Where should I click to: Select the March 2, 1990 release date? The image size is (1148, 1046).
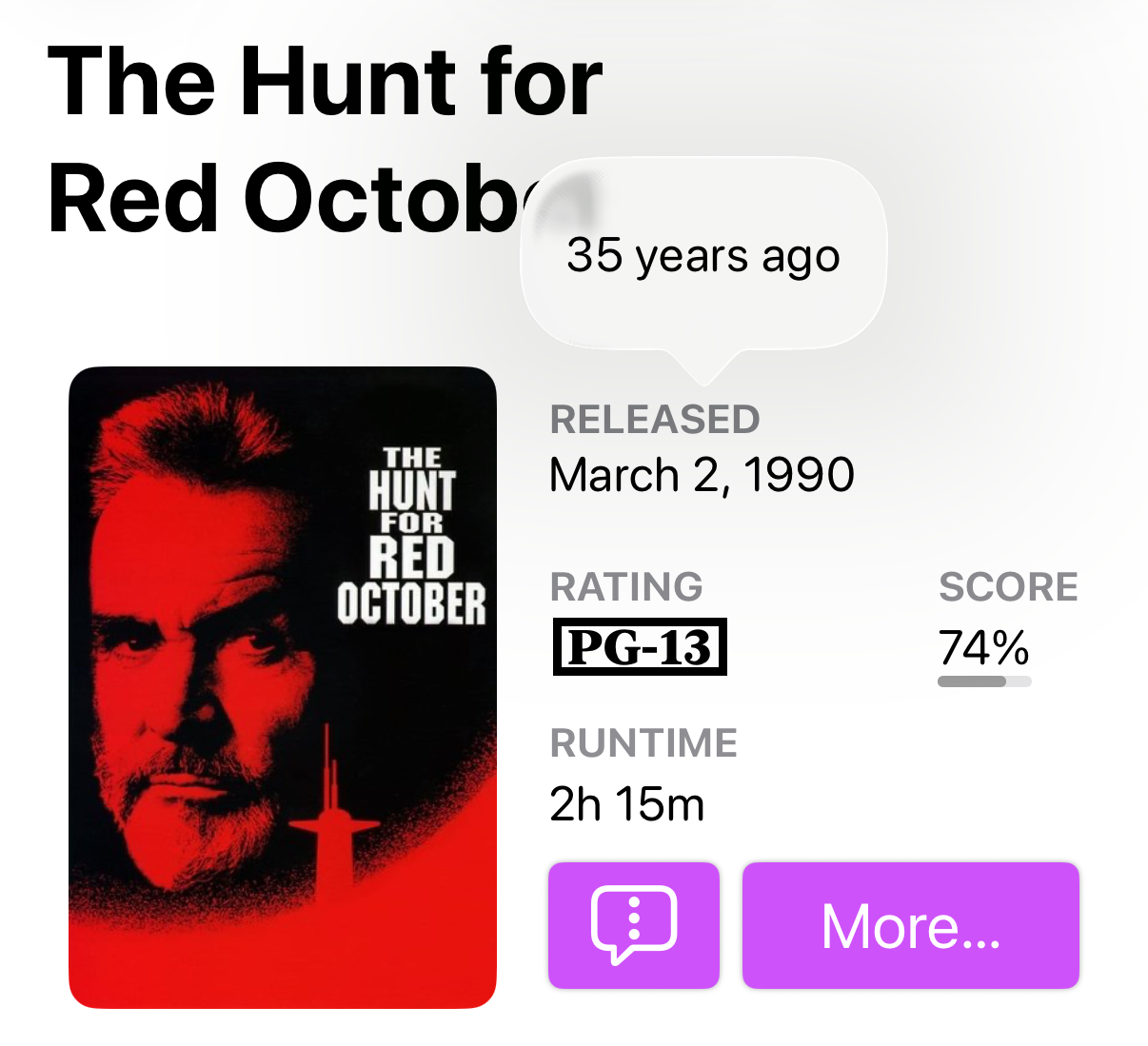tap(701, 474)
